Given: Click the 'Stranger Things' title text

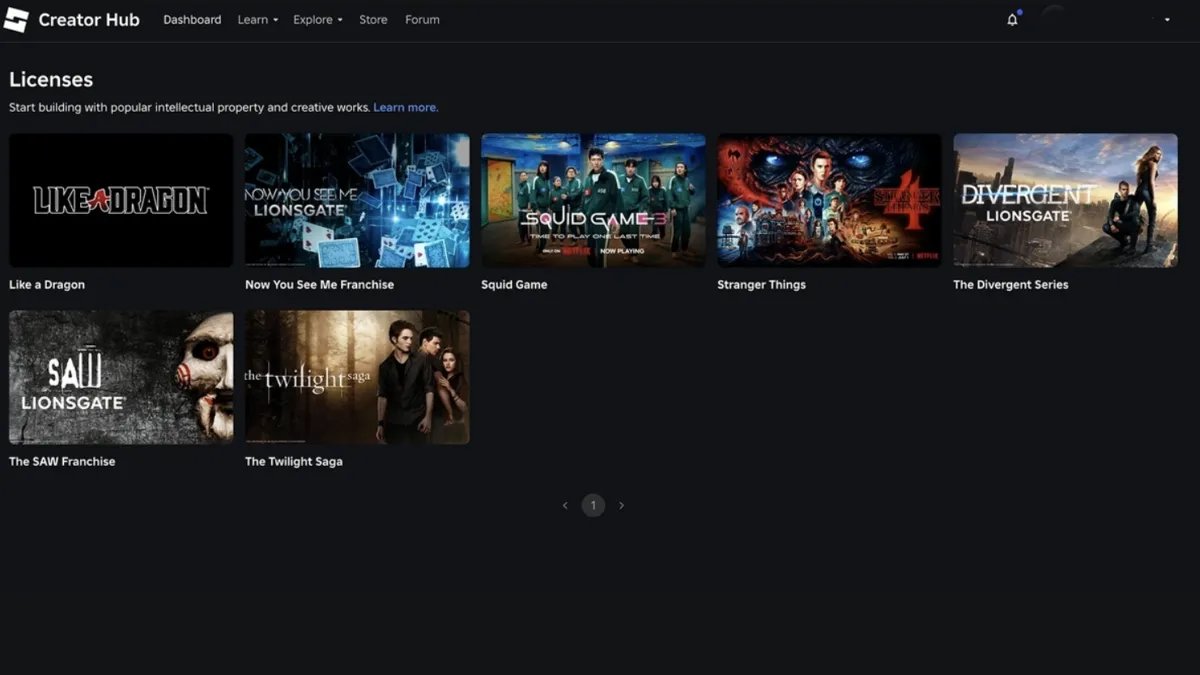Looking at the screenshot, I should click(761, 285).
